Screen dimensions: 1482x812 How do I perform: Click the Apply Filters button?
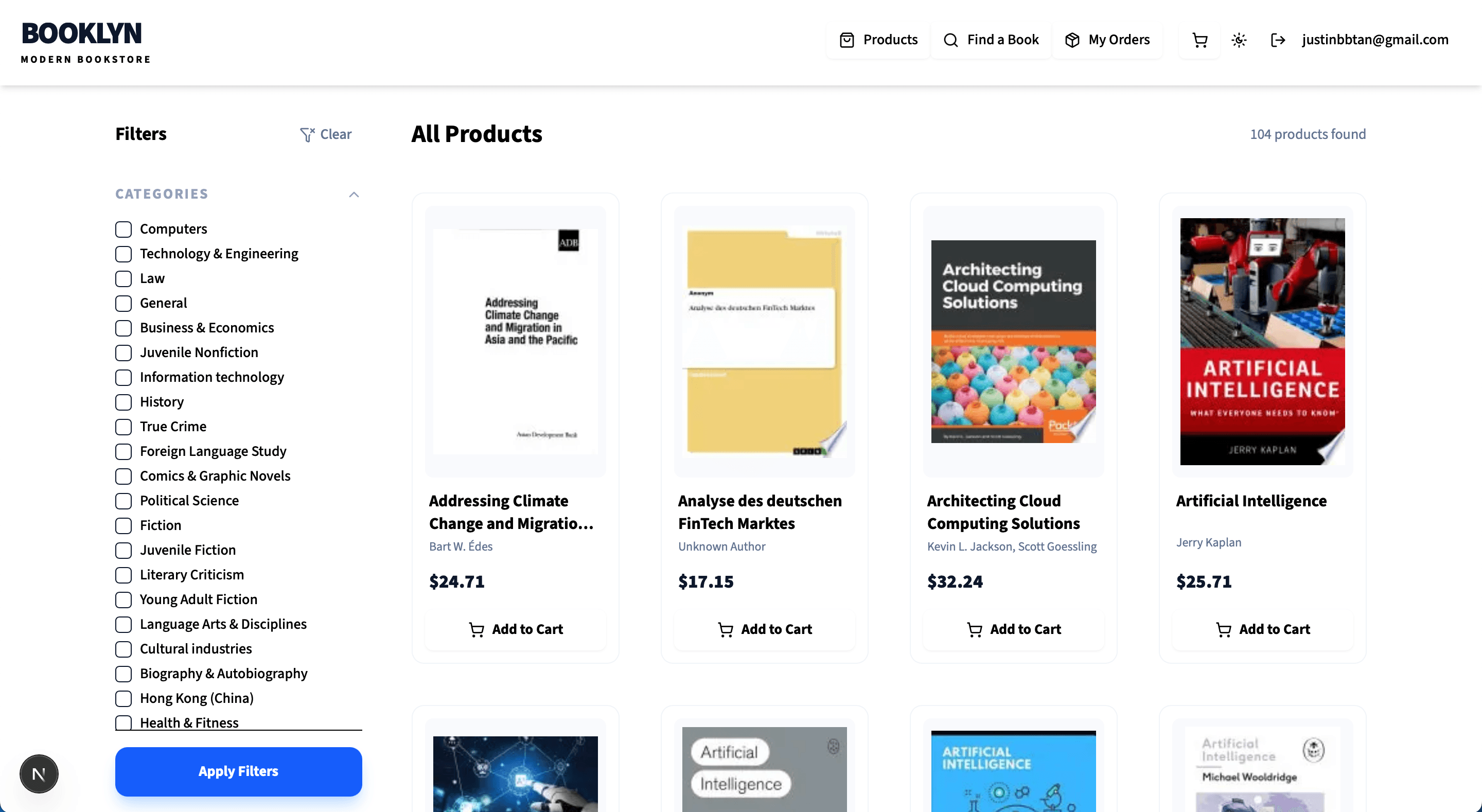coord(238,772)
